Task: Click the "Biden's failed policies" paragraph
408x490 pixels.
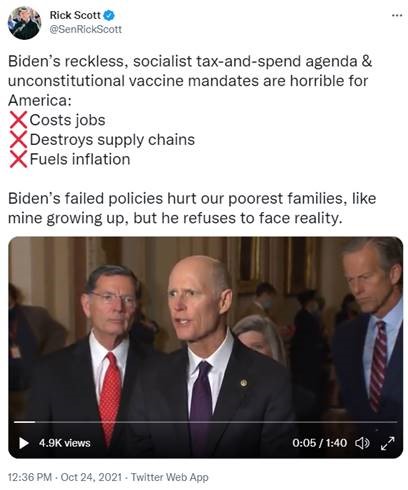Action: coord(192,208)
